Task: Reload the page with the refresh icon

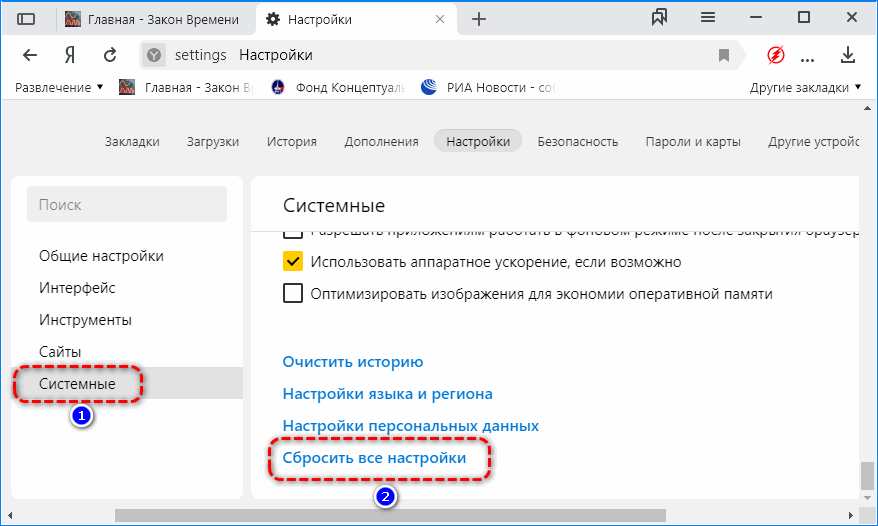Action: [110, 55]
